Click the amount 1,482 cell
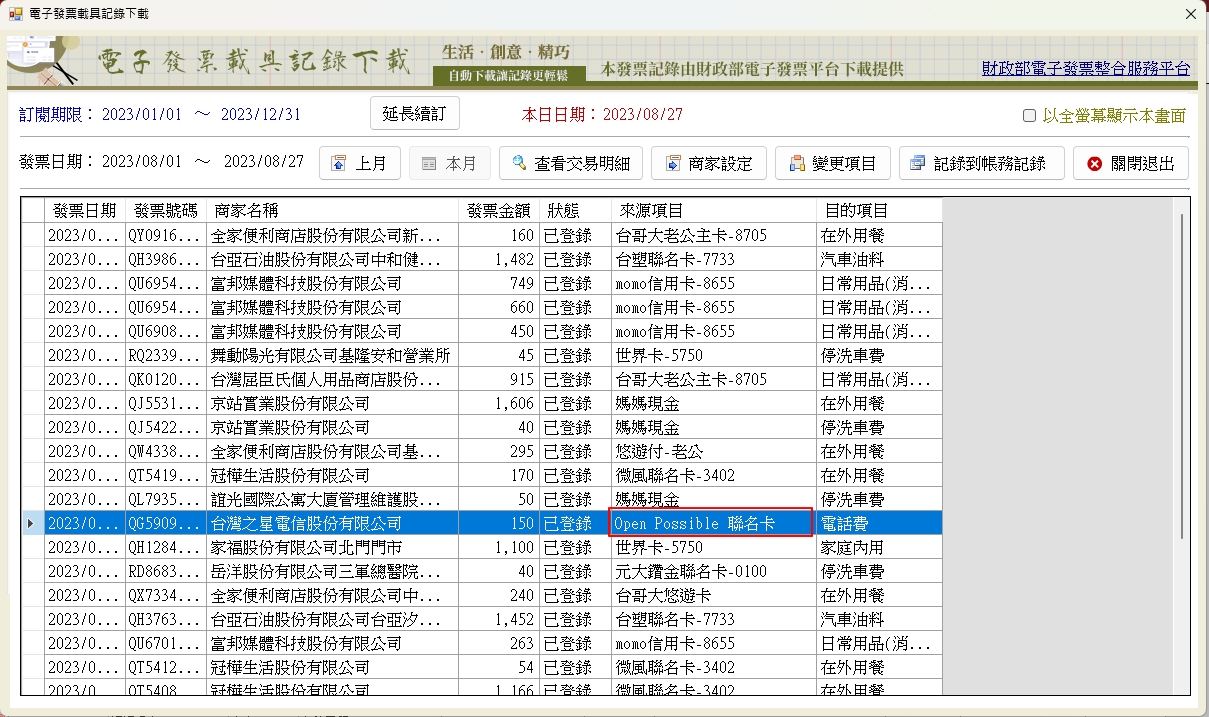 (499, 259)
